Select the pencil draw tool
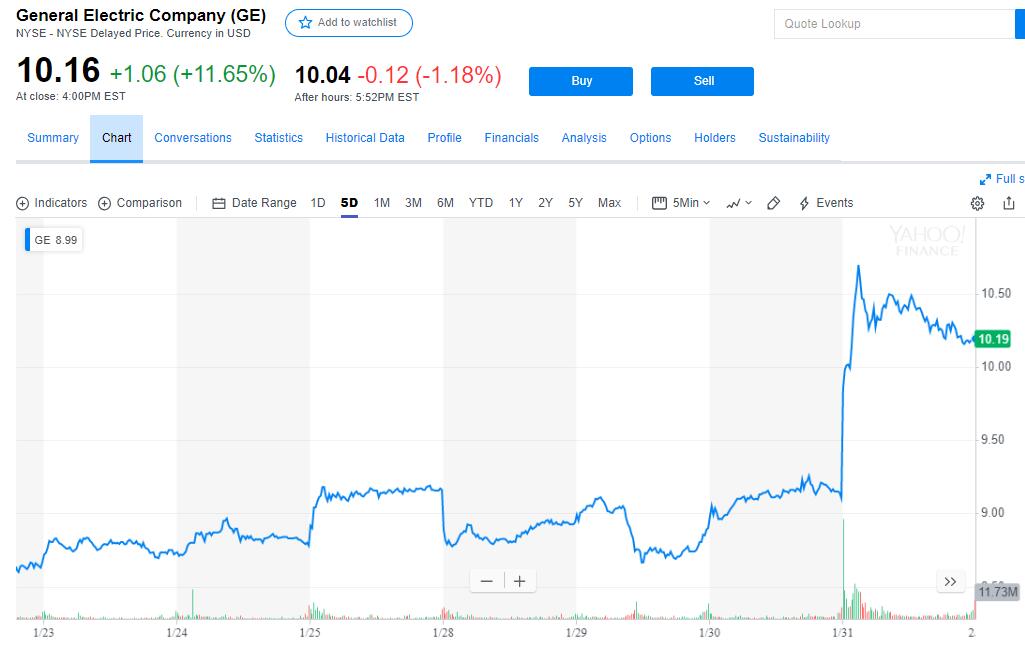 click(773, 203)
